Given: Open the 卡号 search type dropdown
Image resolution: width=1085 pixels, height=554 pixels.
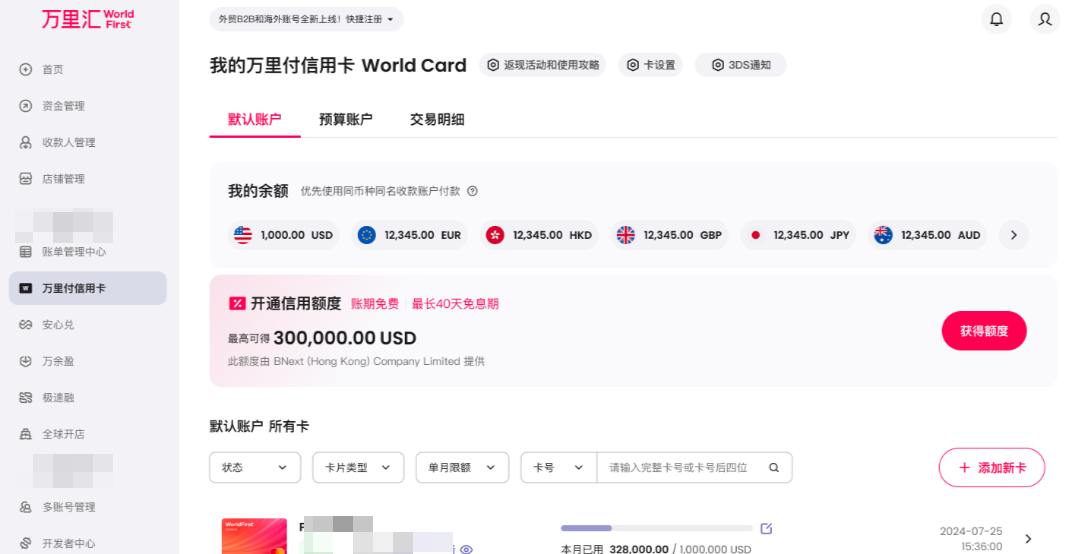Looking at the screenshot, I should point(558,467).
